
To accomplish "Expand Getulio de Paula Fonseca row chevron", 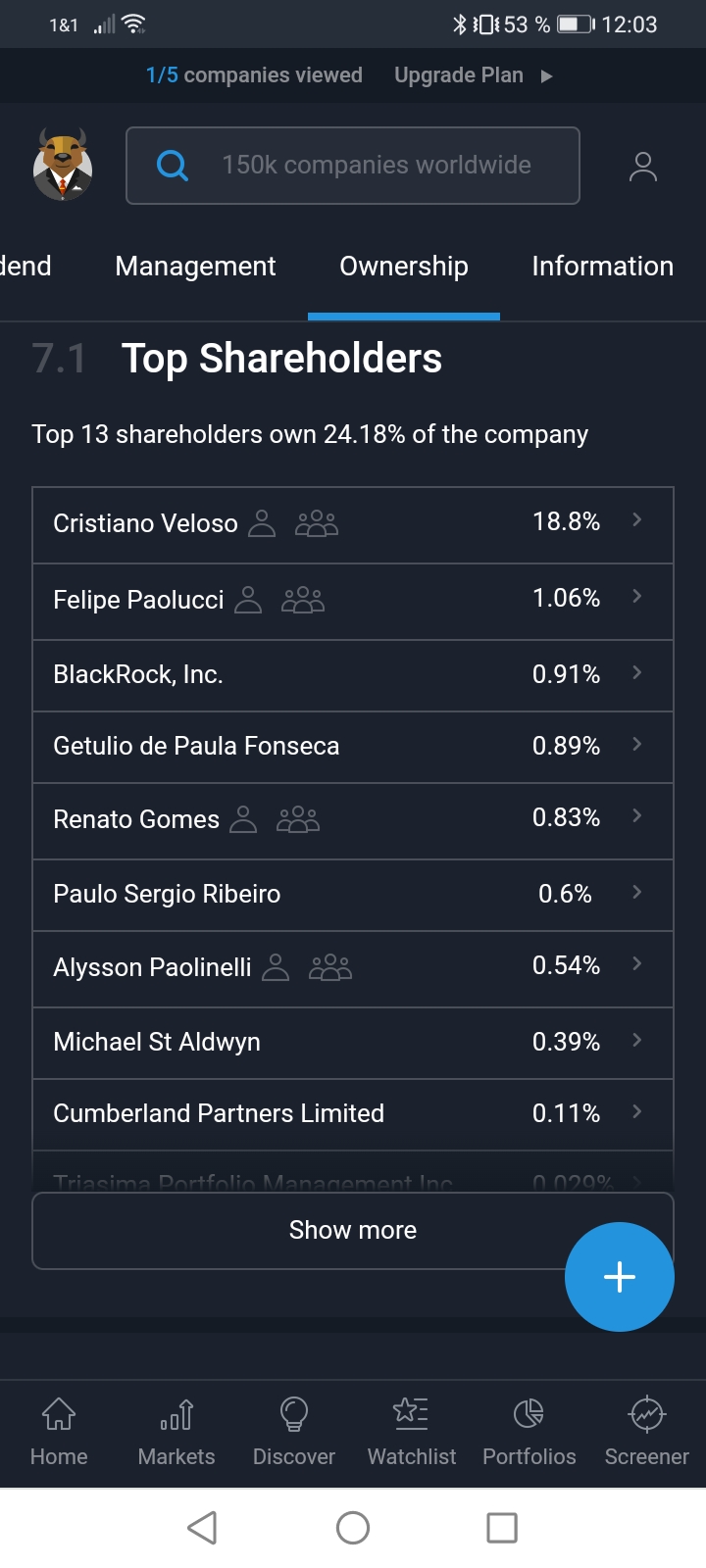I will (x=637, y=745).
